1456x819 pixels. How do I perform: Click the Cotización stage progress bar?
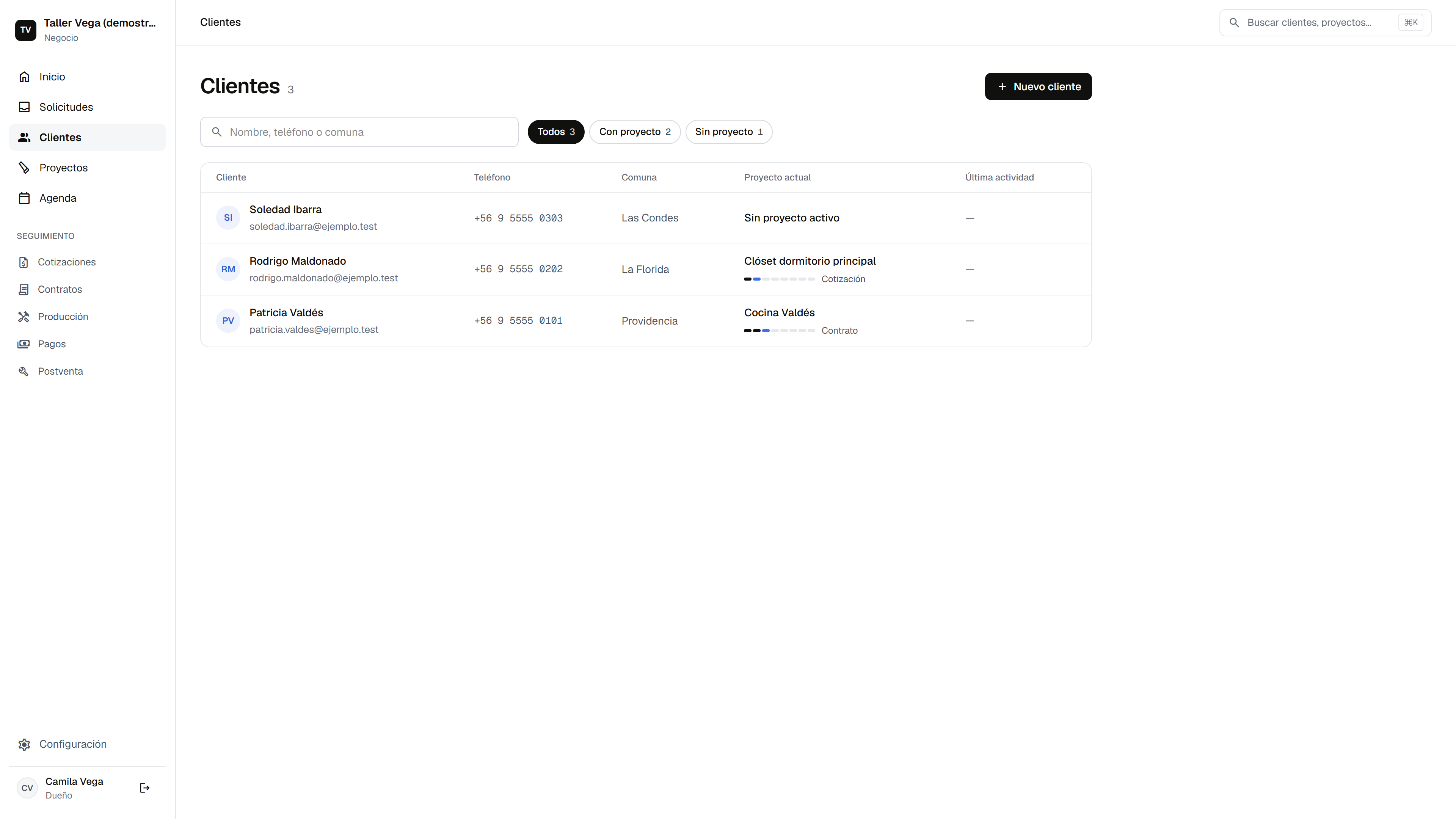click(x=780, y=279)
